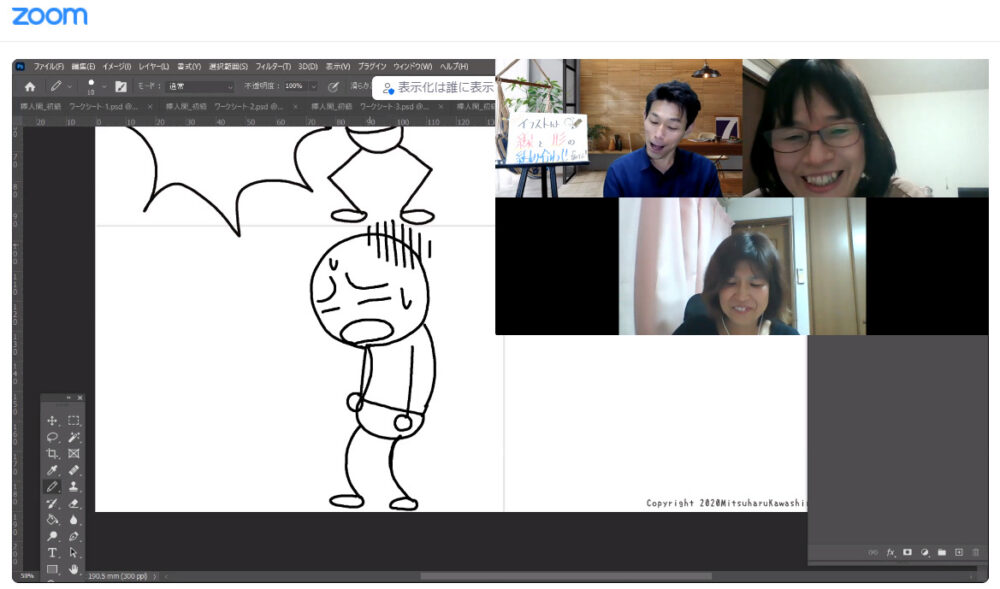Select the Hand tool

(74, 569)
